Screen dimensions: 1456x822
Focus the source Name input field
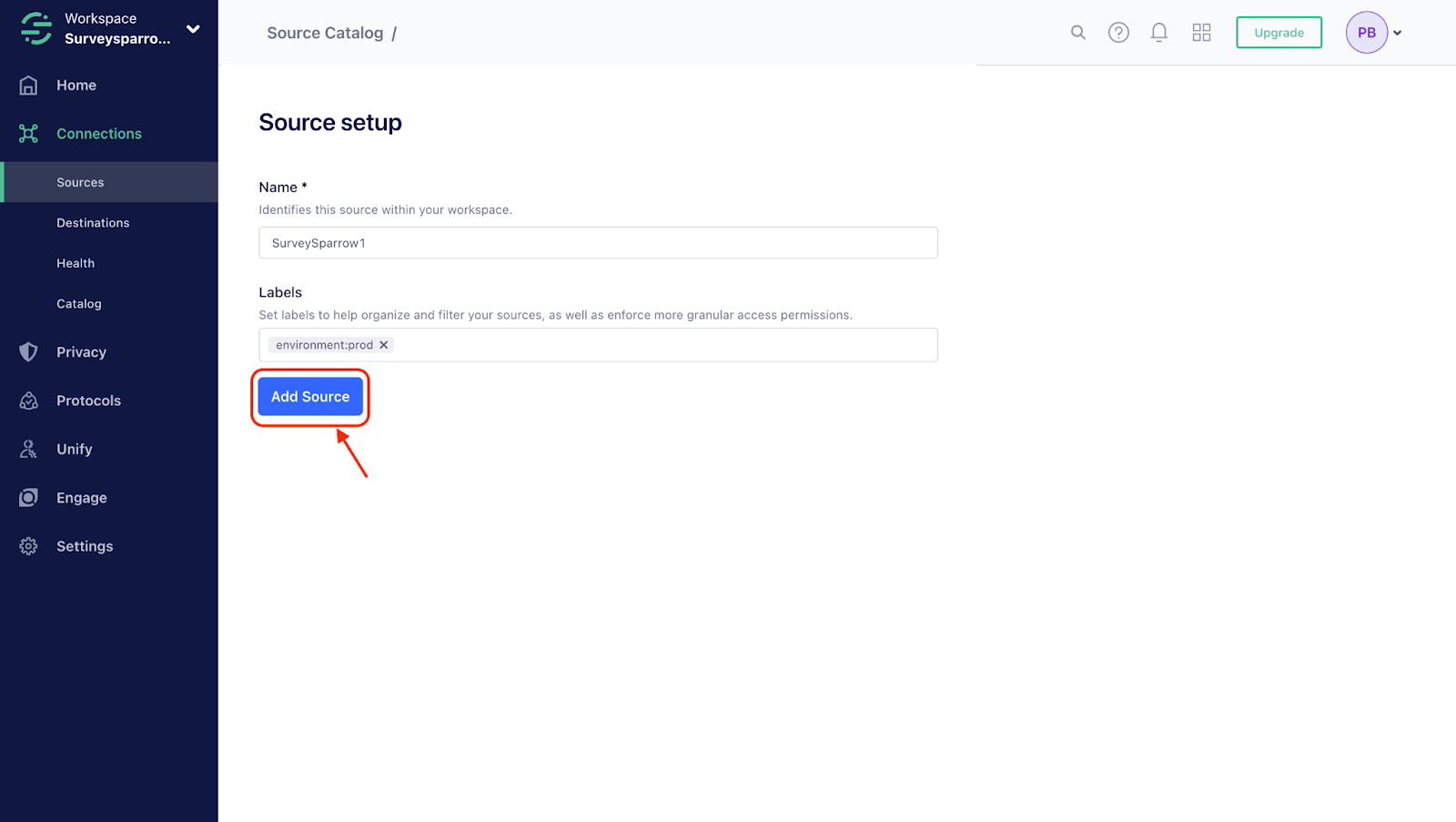(598, 243)
